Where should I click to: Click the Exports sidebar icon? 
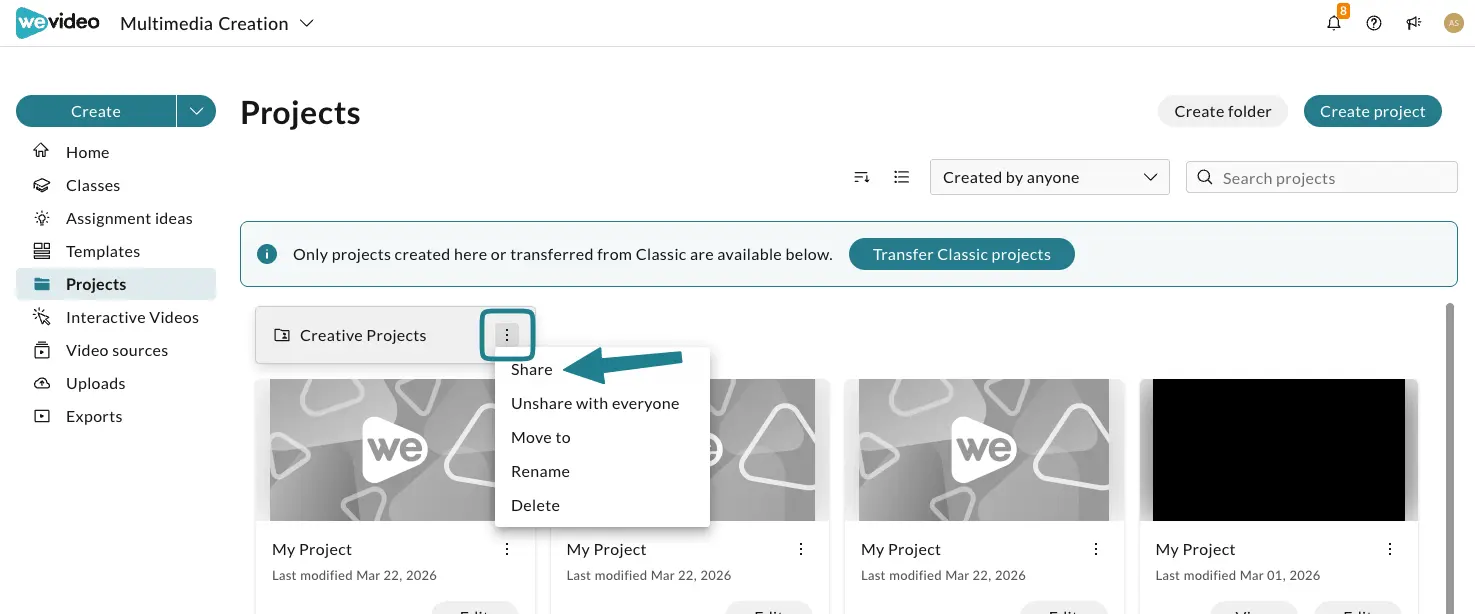click(x=41, y=416)
